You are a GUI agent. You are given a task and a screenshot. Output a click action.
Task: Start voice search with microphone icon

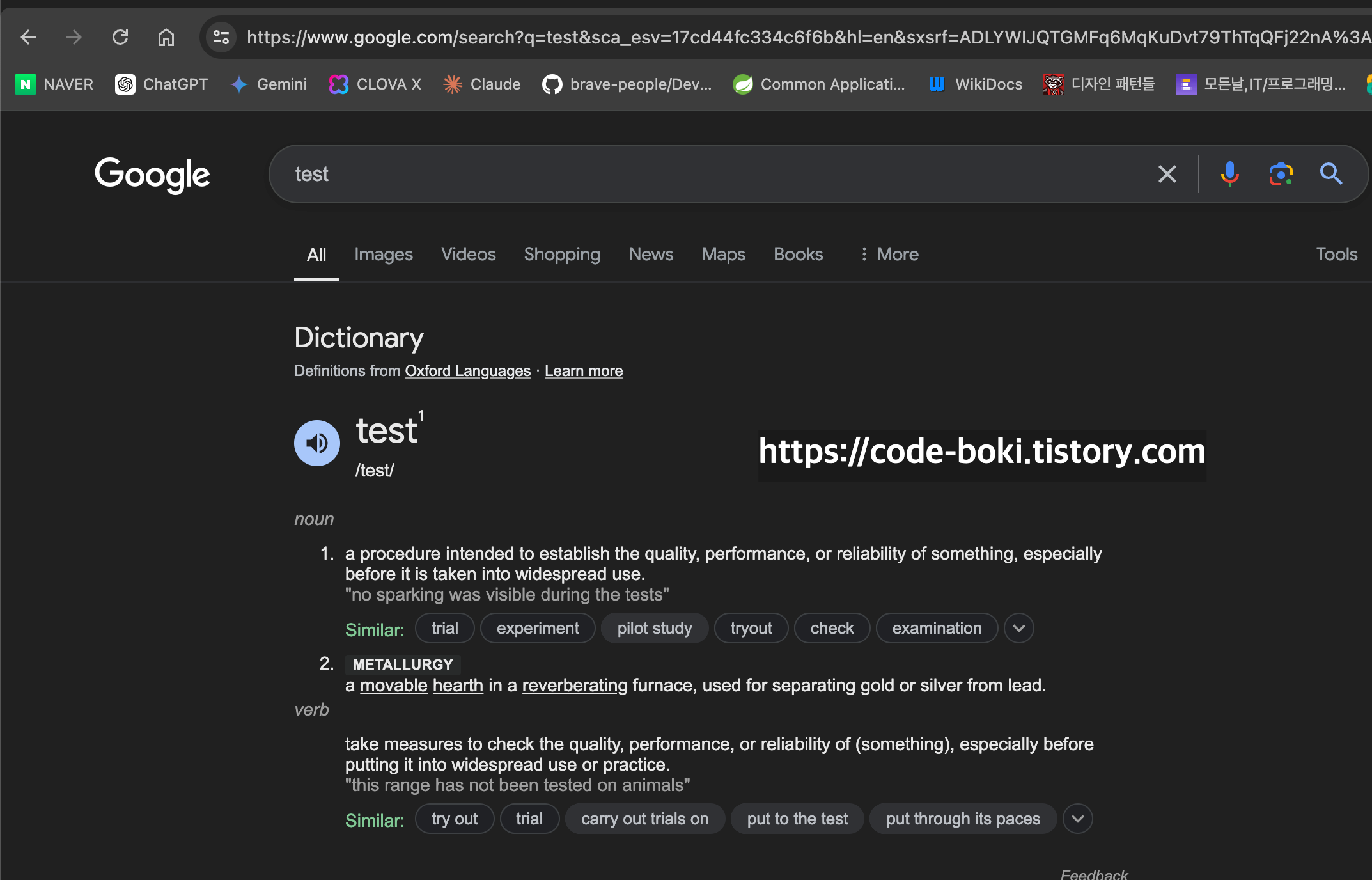[1229, 174]
